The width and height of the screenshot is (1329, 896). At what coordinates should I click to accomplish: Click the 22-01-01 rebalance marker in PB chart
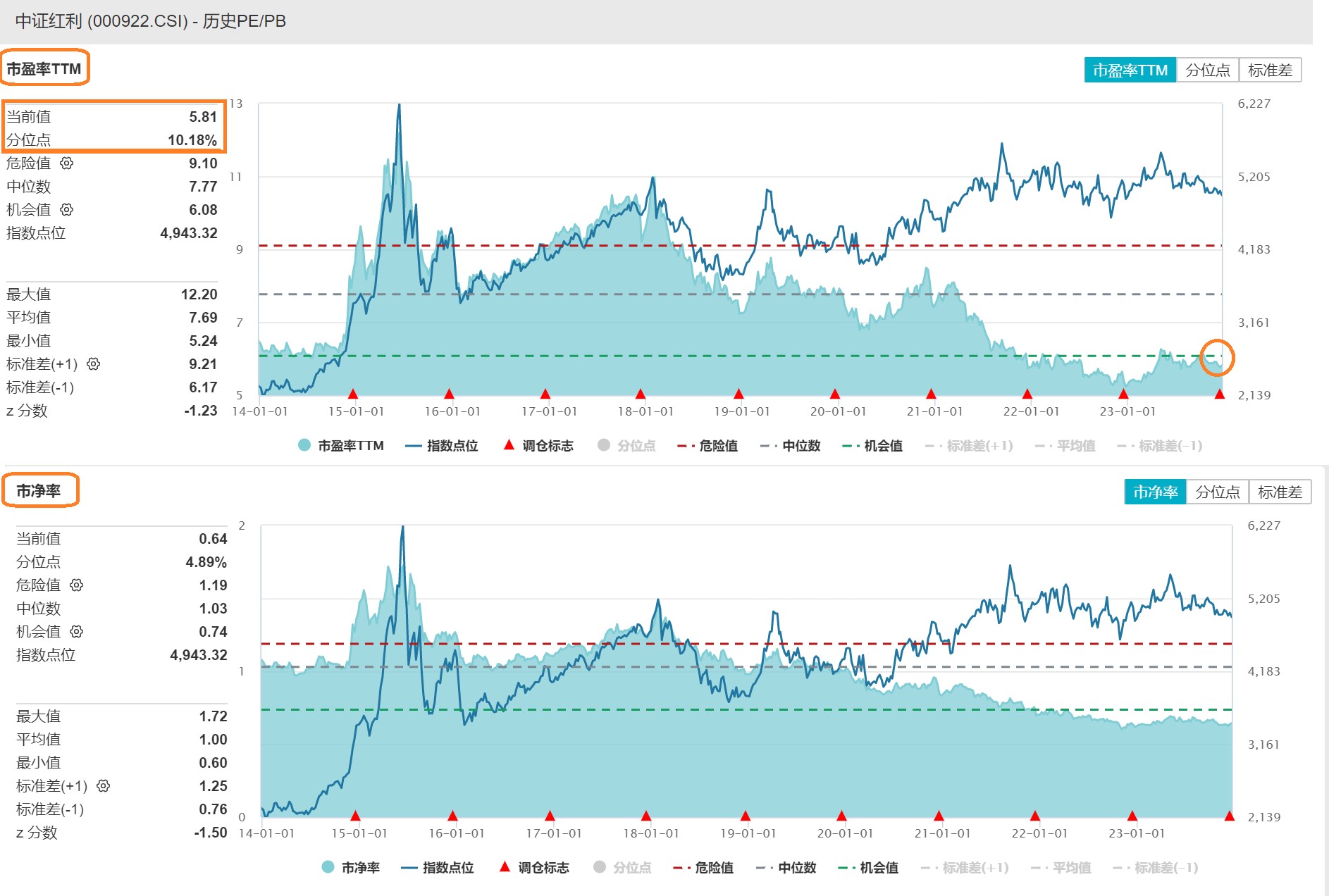[1035, 816]
